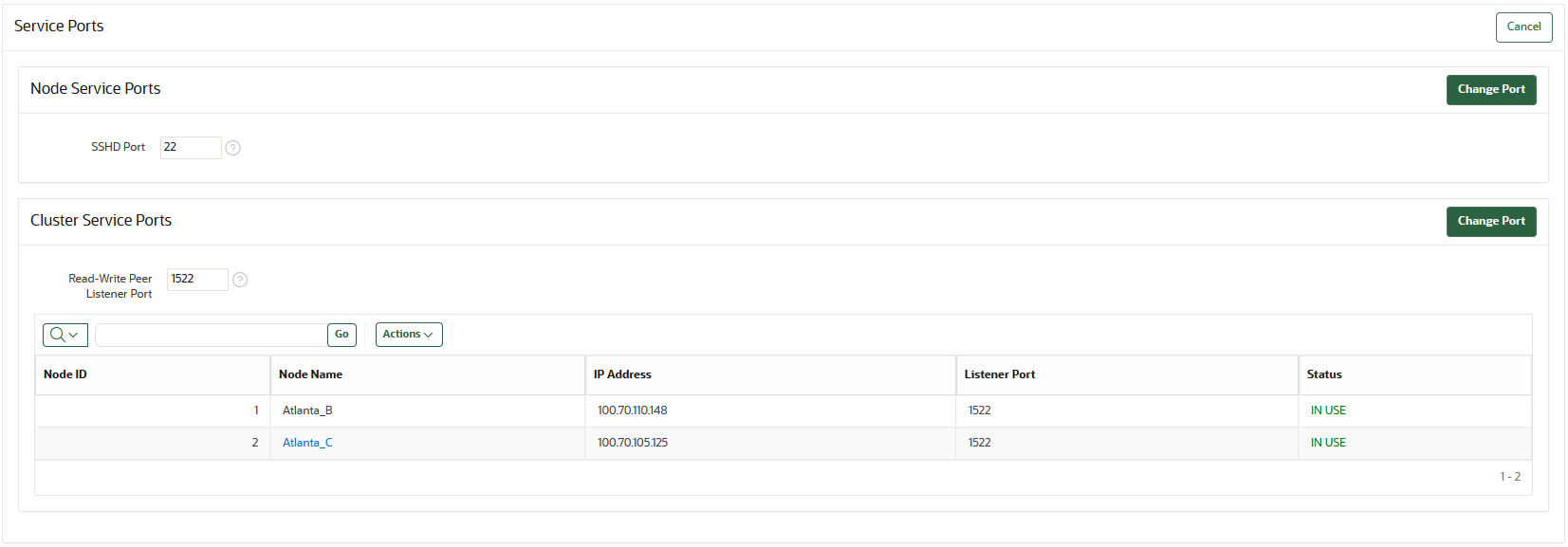
Task: Click the search magnifier icon
Action: click(x=58, y=334)
